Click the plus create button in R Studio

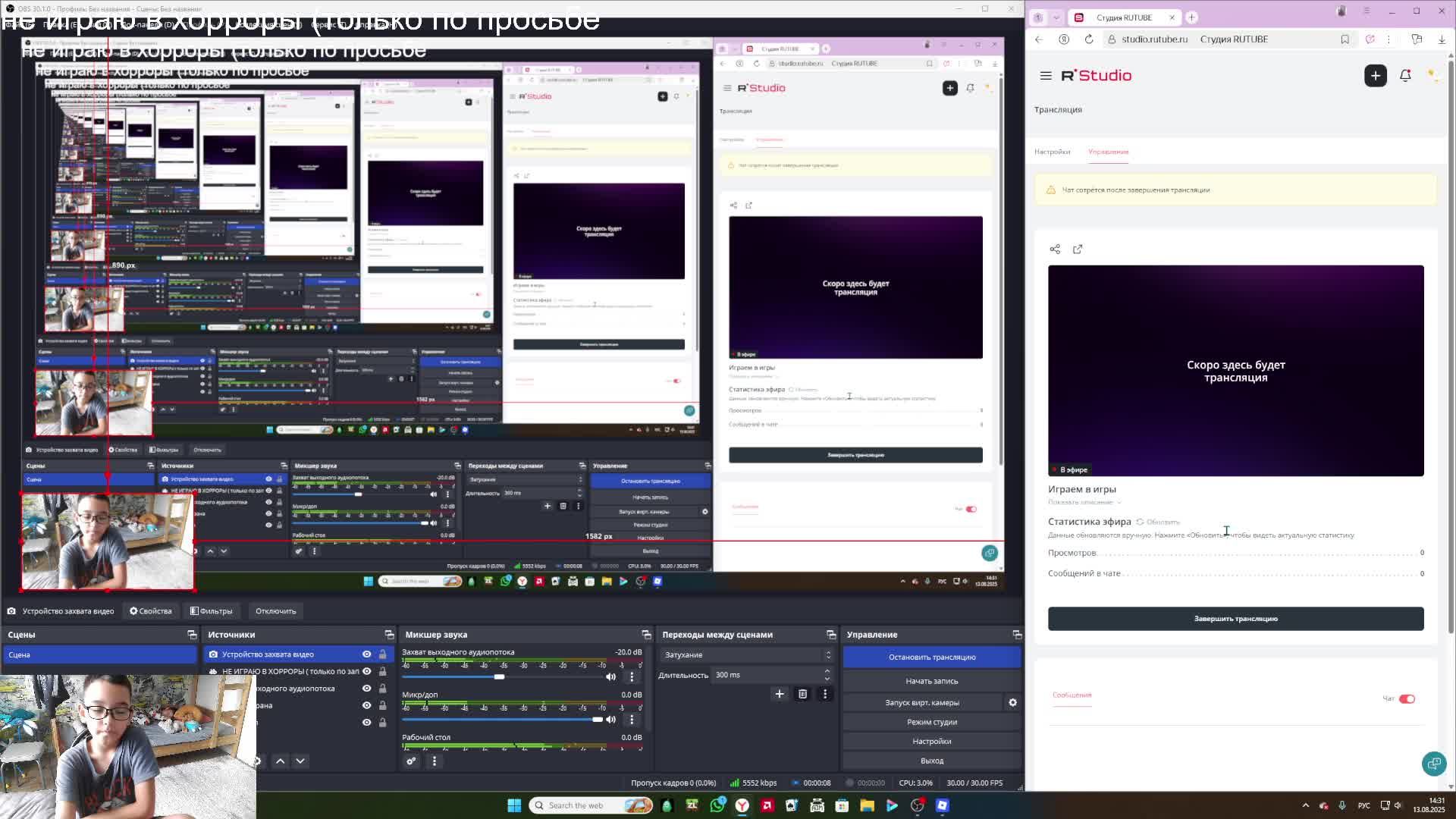(x=1375, y=76)
